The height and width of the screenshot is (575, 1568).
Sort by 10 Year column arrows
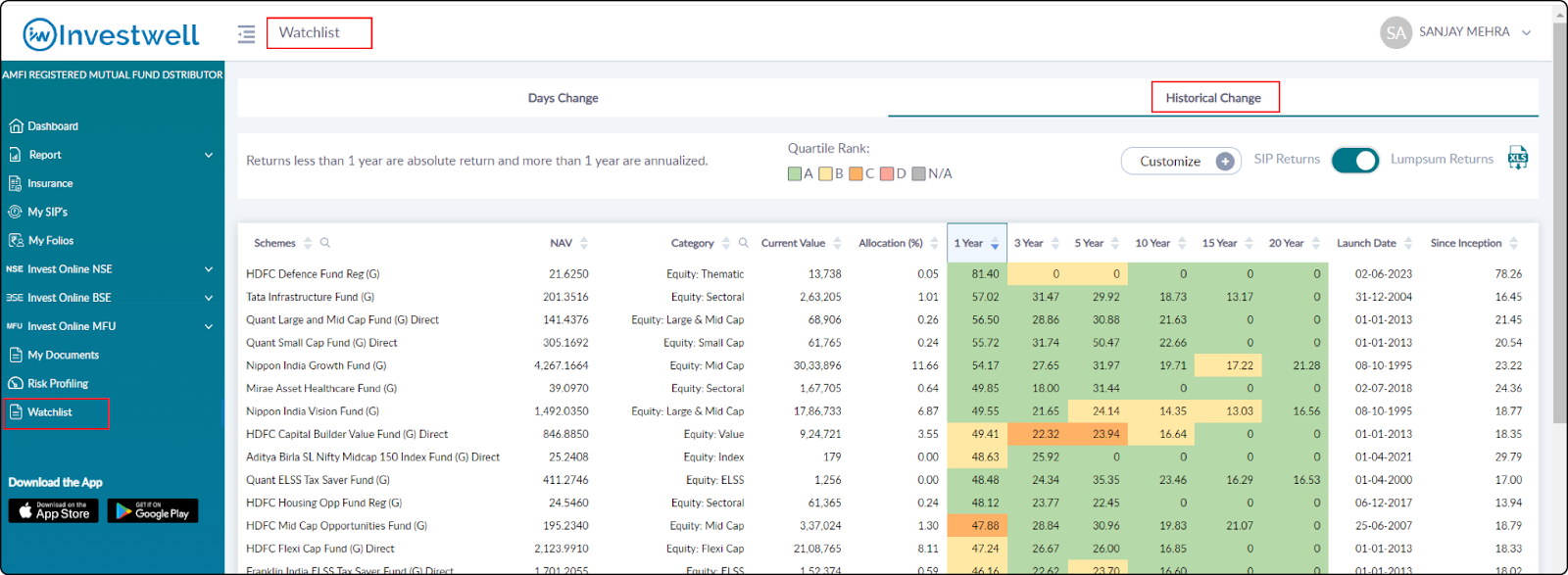[1182, 243]
